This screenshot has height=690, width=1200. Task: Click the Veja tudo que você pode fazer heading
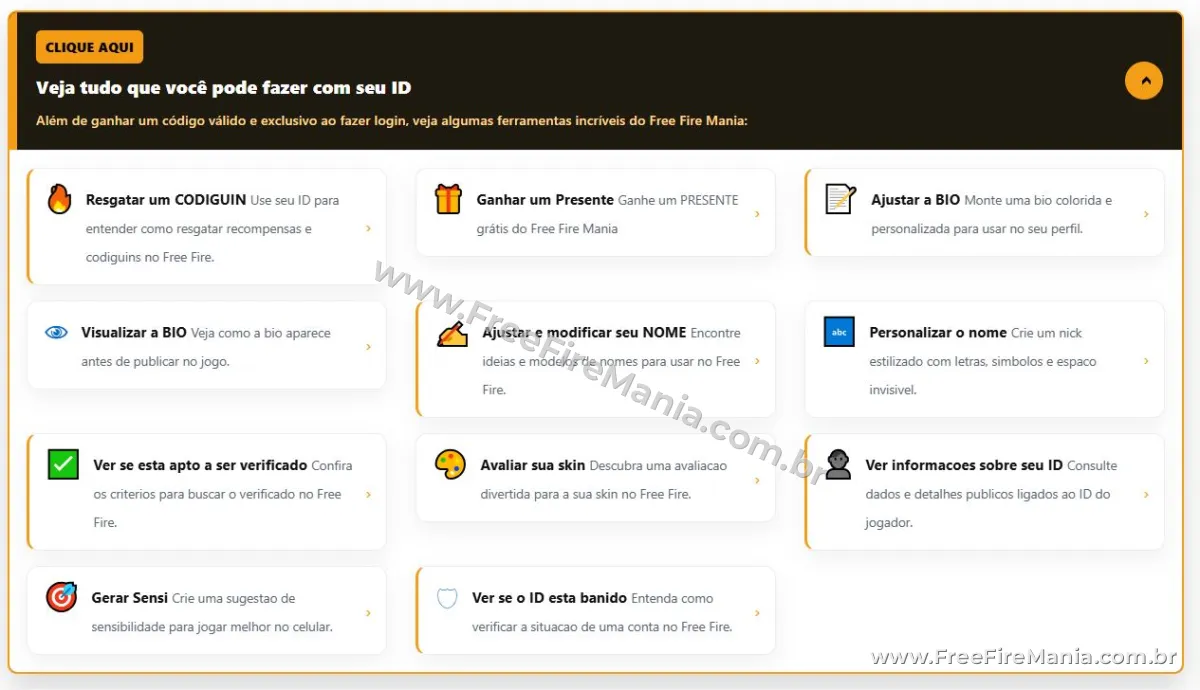click(x=223, y=88)
